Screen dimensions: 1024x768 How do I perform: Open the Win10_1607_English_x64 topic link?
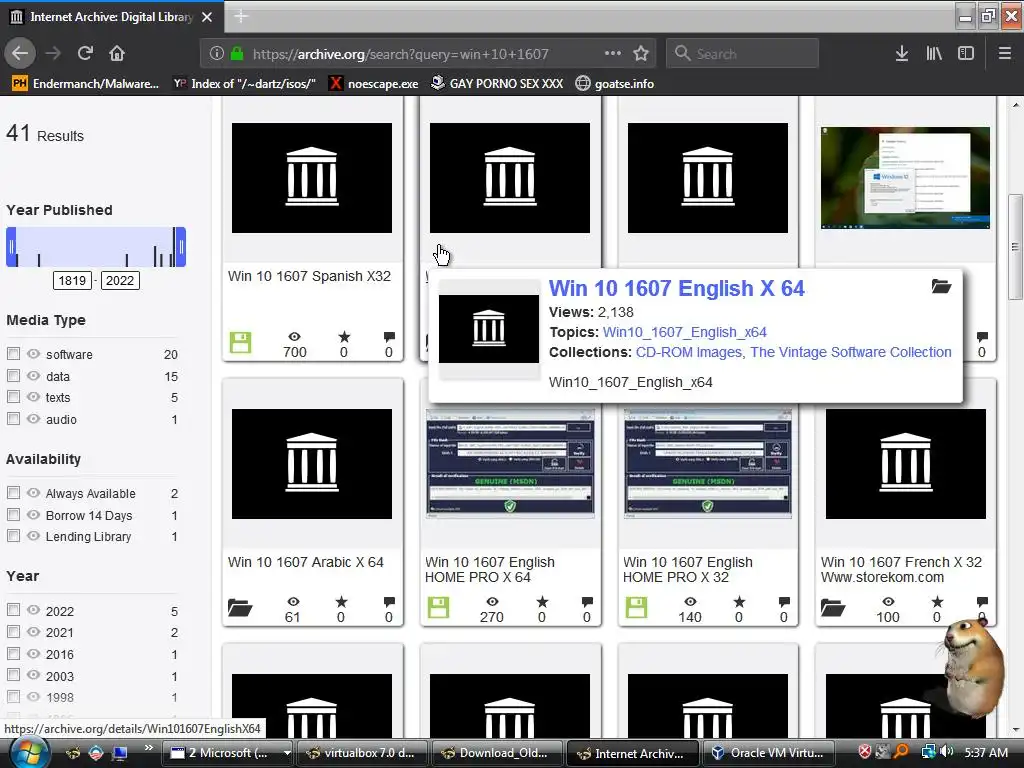tap(684, 332)
